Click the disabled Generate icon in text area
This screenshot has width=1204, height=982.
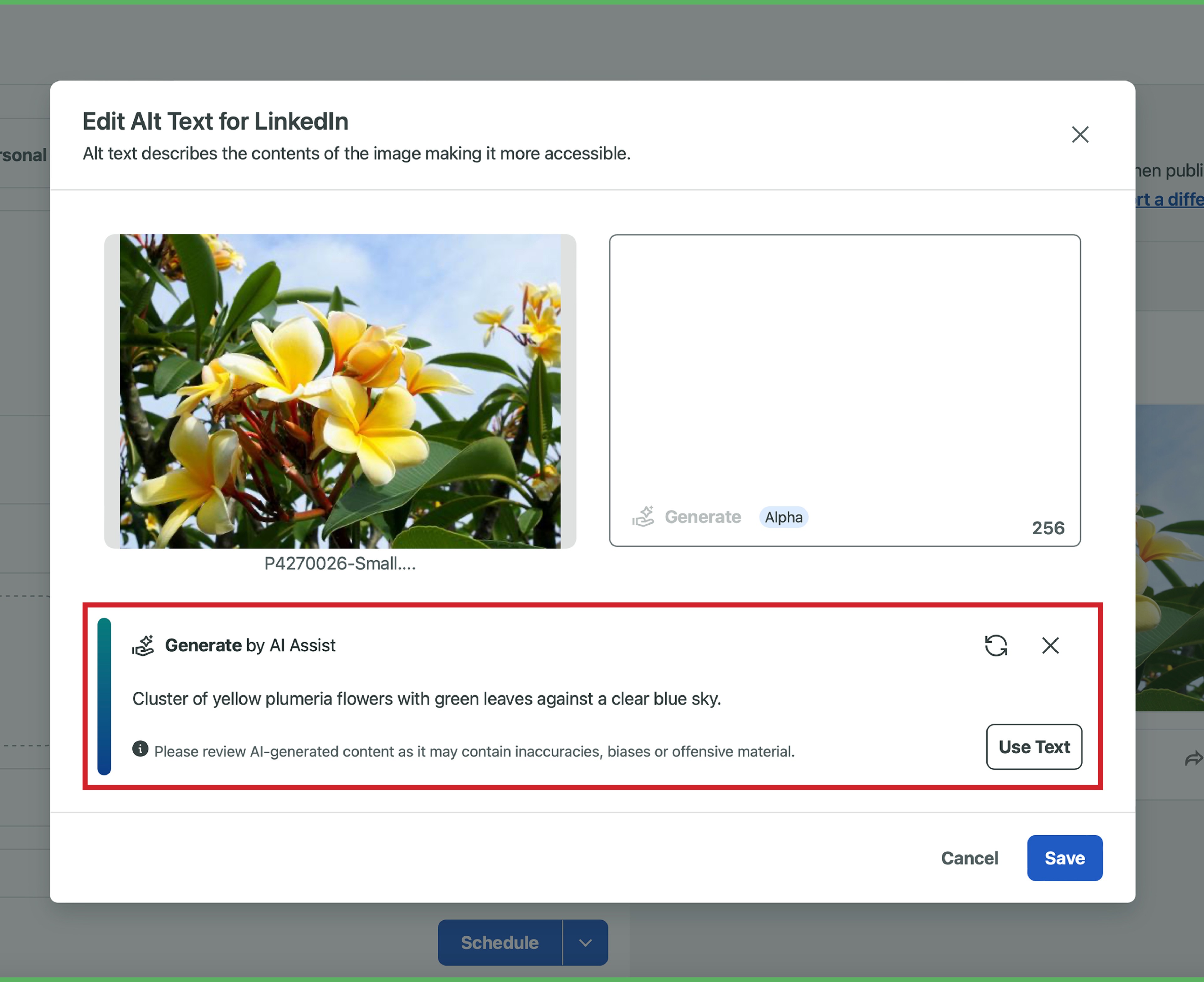(643, 516)
